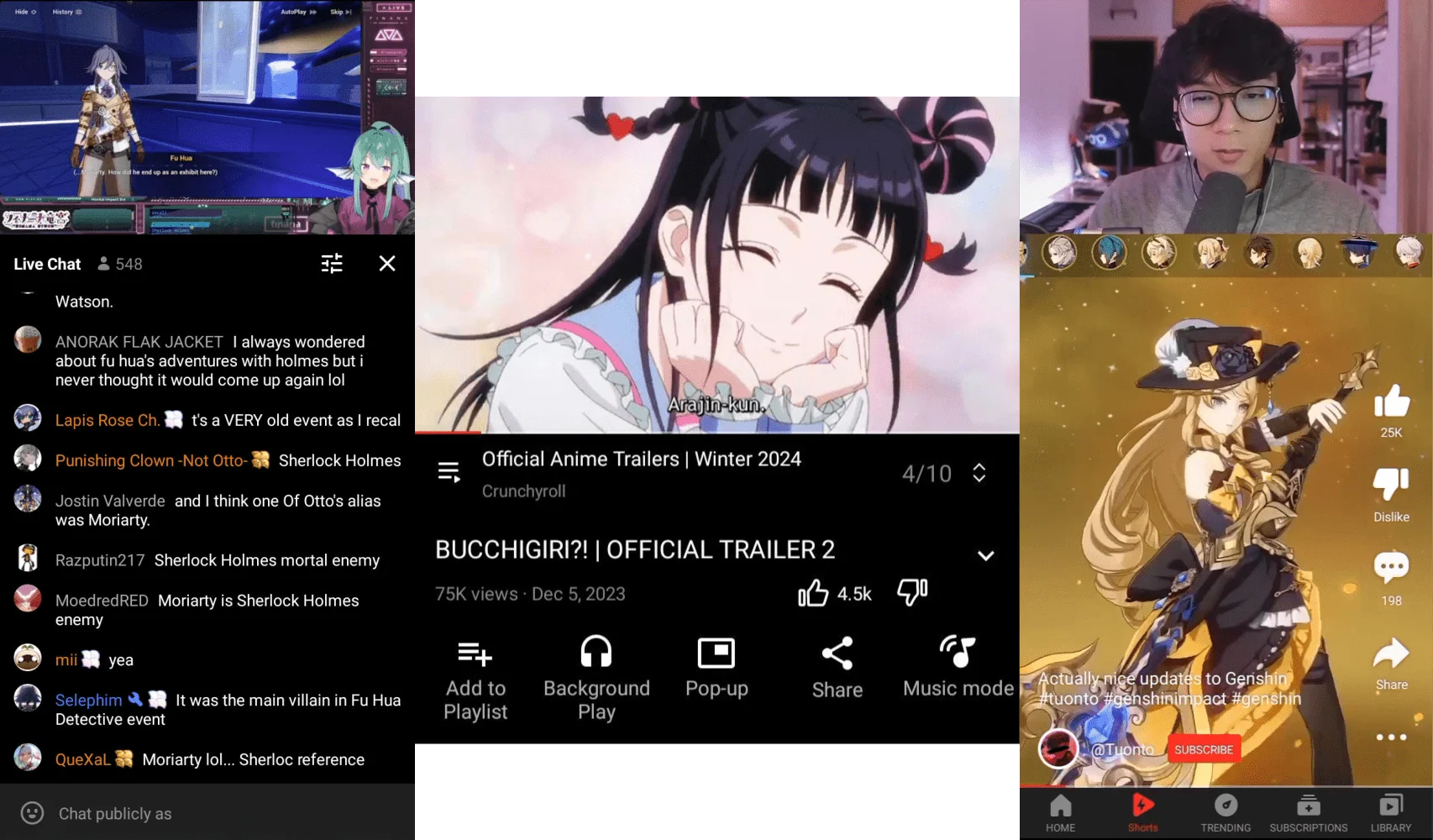Open the playlist queue icon
The height and width of the screenshot is (840, 1433).
(x=449, y=472)
